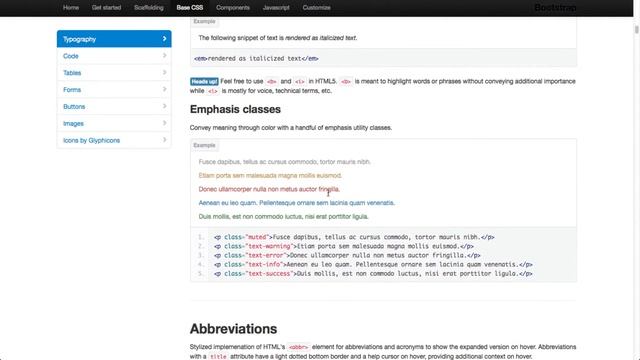Click muted text 'Fusce dapibus, tellus ac cursus'

tap(284, 162)
